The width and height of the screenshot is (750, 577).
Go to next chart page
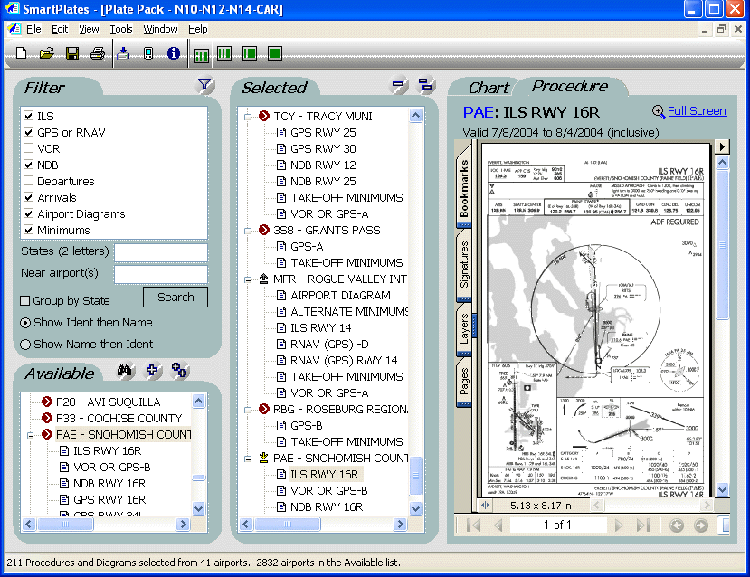click(618, 525)
